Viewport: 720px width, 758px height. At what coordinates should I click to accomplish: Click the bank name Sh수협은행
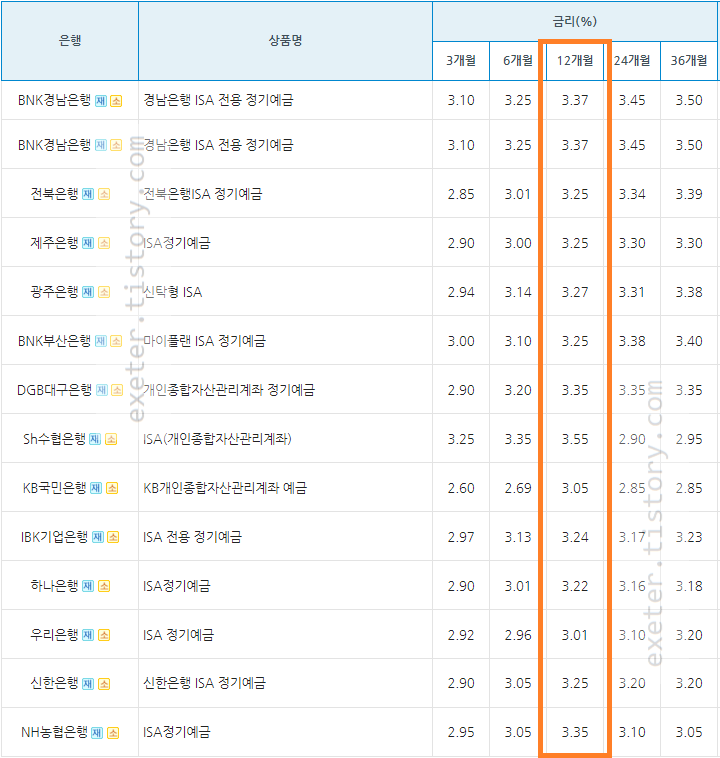(x=54, y=438)
